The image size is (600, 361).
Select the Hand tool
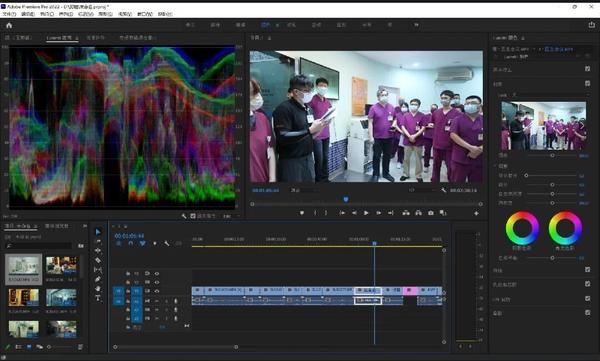pyautogui.click(x=98, y=288)
